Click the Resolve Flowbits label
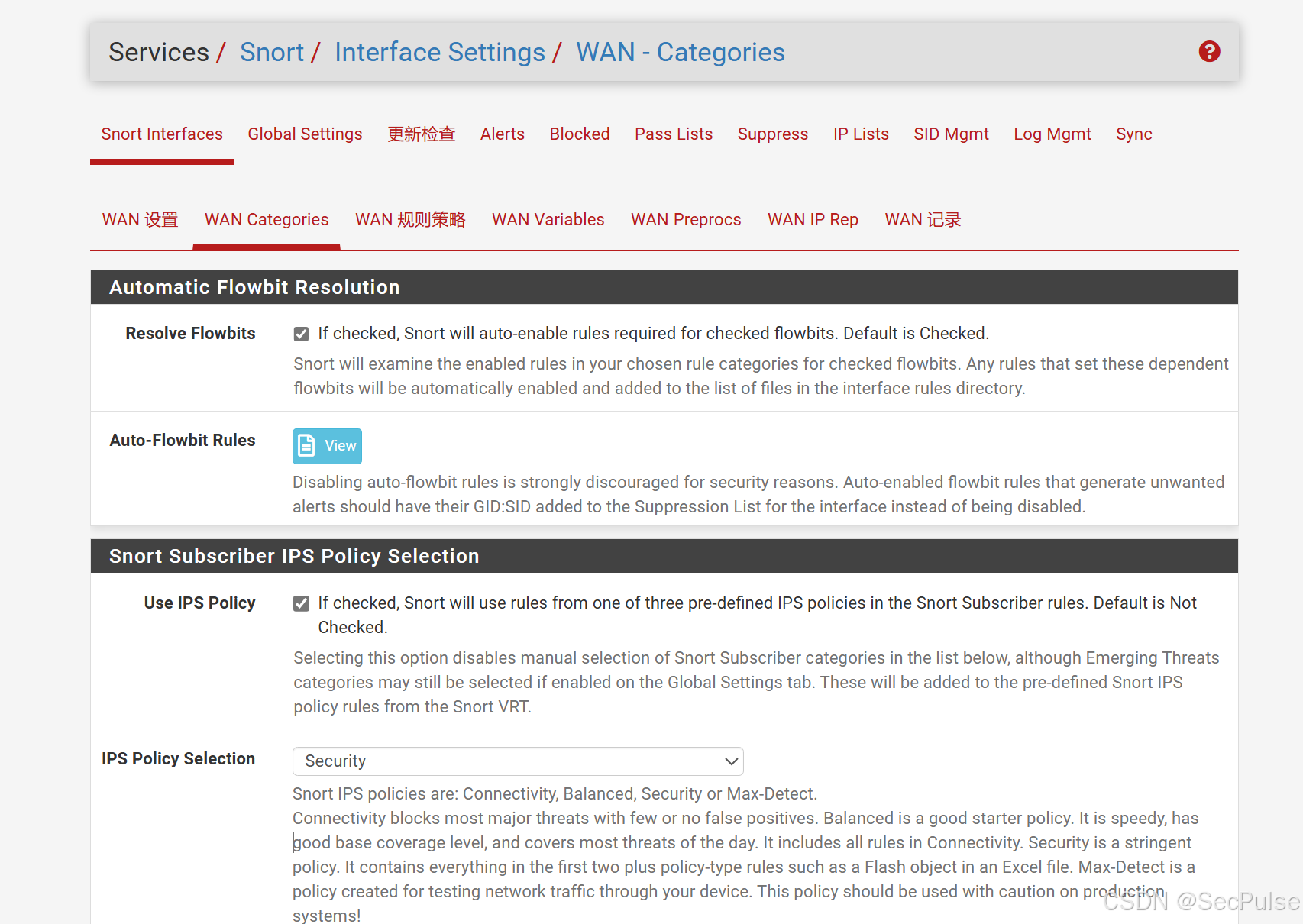Image resolution: width=1303 pixels, height=924 pixels. coord(190,334)
